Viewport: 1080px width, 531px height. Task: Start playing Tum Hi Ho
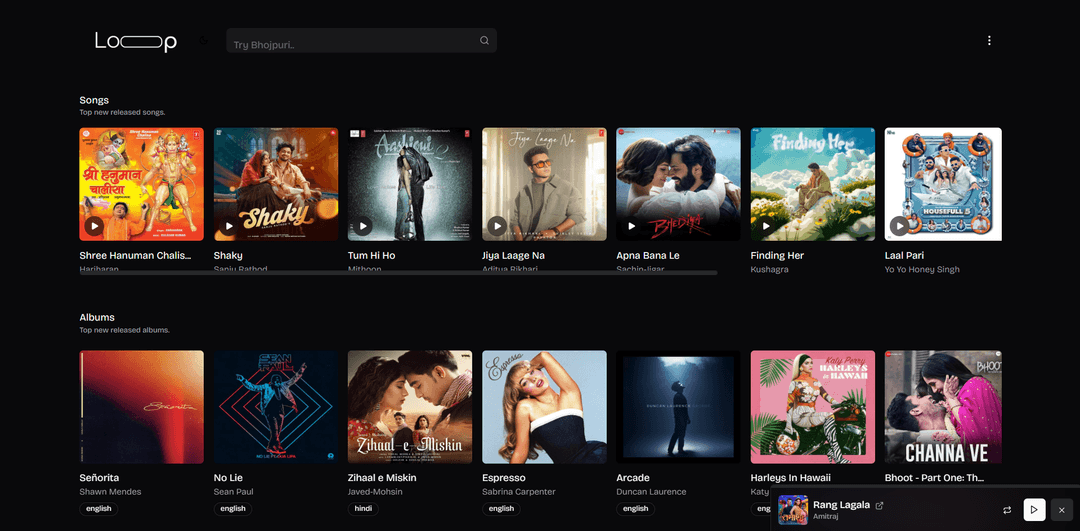[x=362, y=226]
